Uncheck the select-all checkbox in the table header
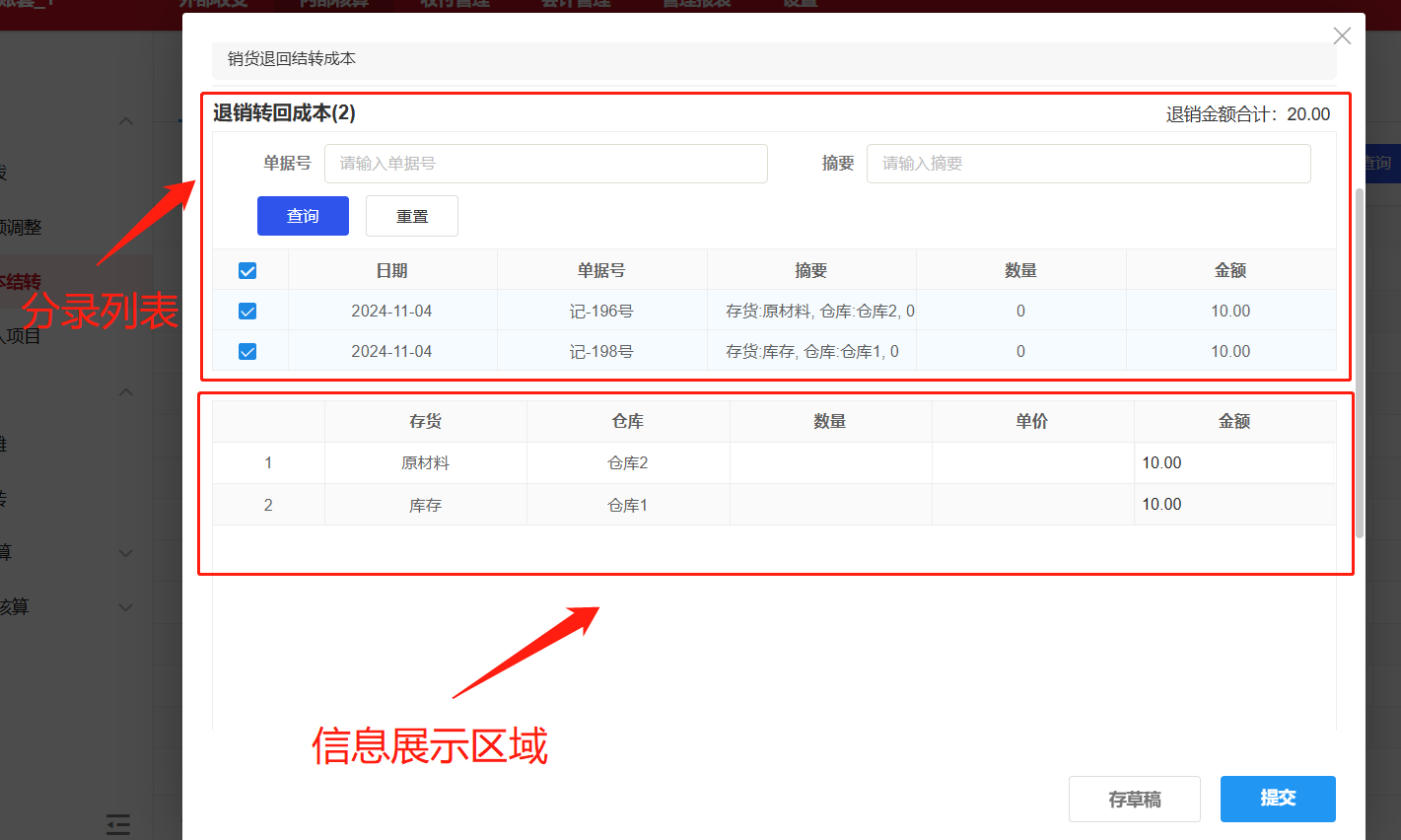 (x=247, y=269)
